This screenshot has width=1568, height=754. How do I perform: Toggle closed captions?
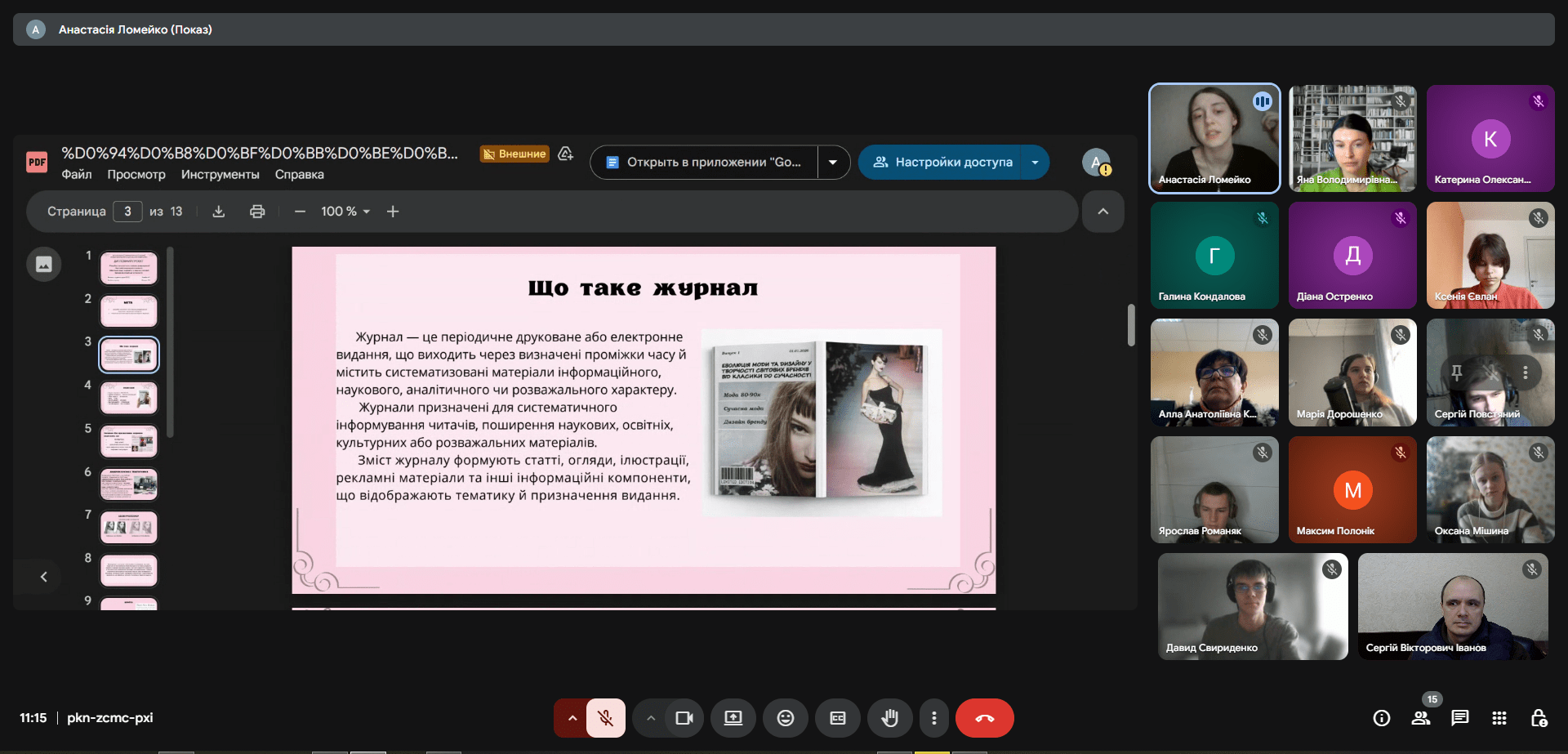tap(837, 718)
